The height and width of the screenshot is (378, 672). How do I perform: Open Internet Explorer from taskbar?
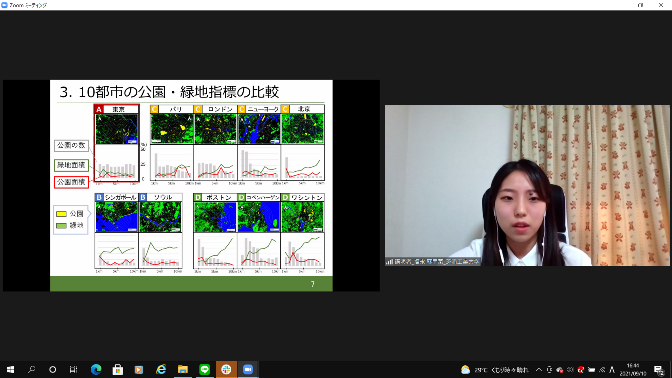click(x=161, y=369)
